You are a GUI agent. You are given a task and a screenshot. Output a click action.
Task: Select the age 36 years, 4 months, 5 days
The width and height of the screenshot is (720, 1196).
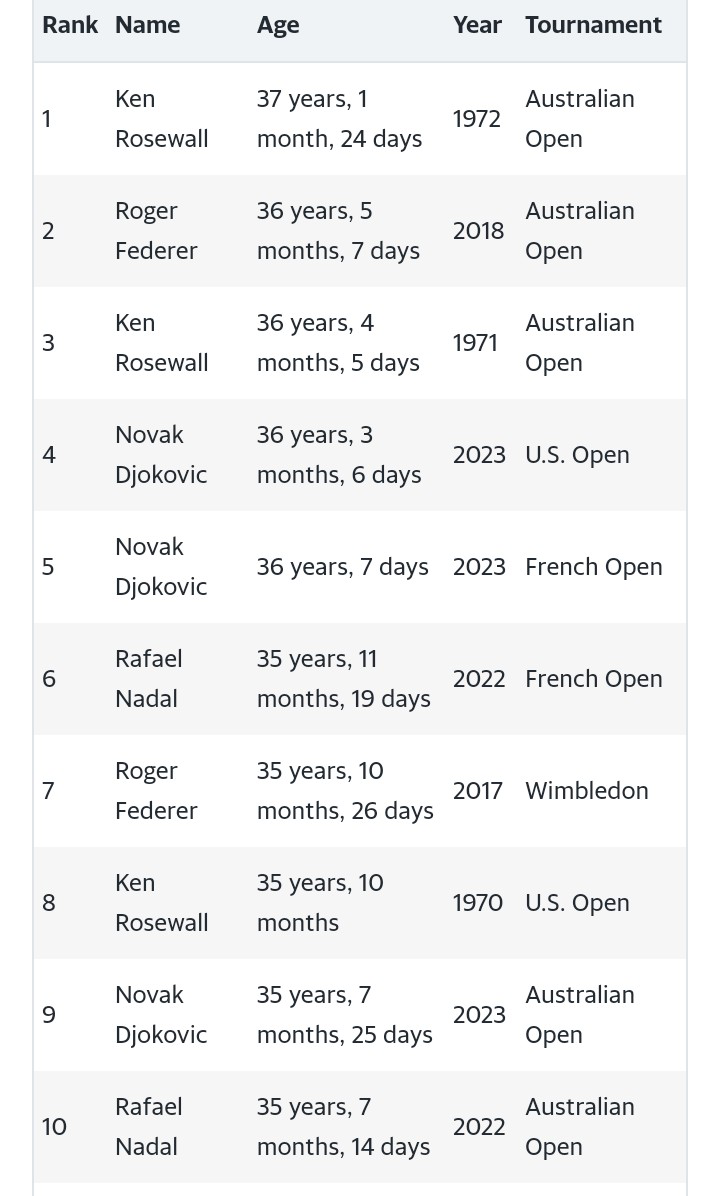coord(338,343)
